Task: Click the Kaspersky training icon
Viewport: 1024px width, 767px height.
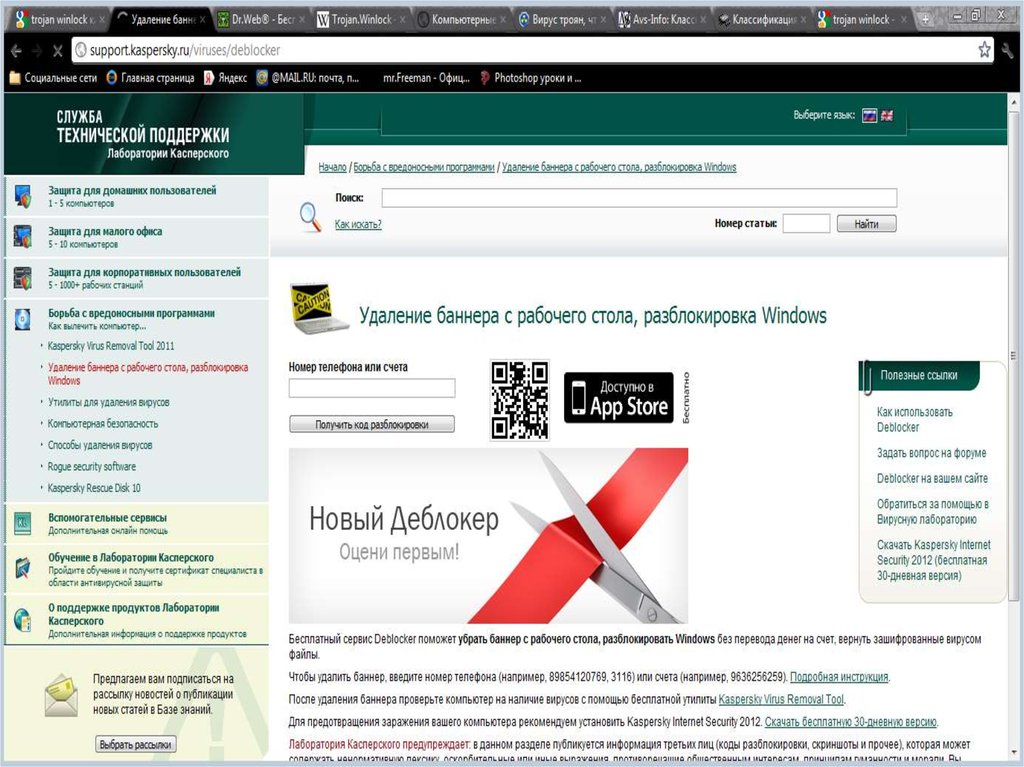Action: 23,567
